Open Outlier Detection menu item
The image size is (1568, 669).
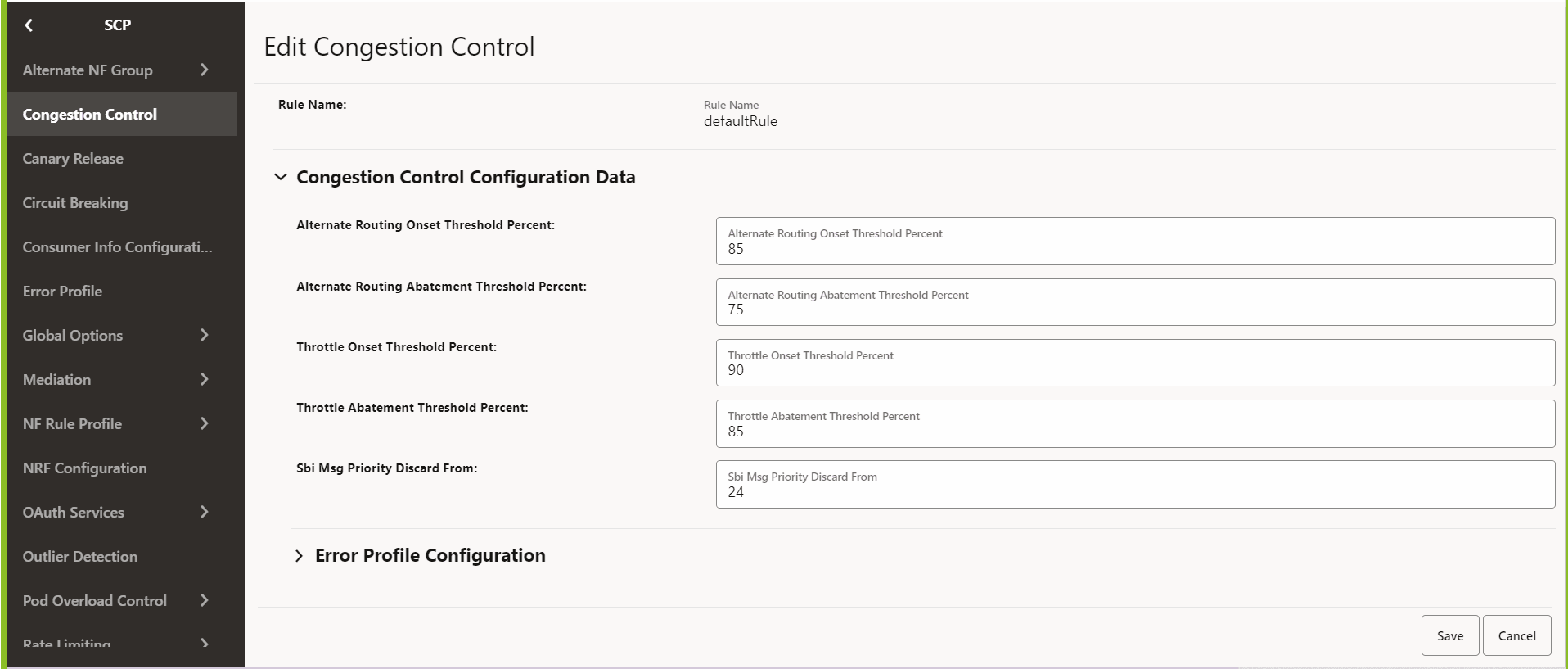coord(80,557)
